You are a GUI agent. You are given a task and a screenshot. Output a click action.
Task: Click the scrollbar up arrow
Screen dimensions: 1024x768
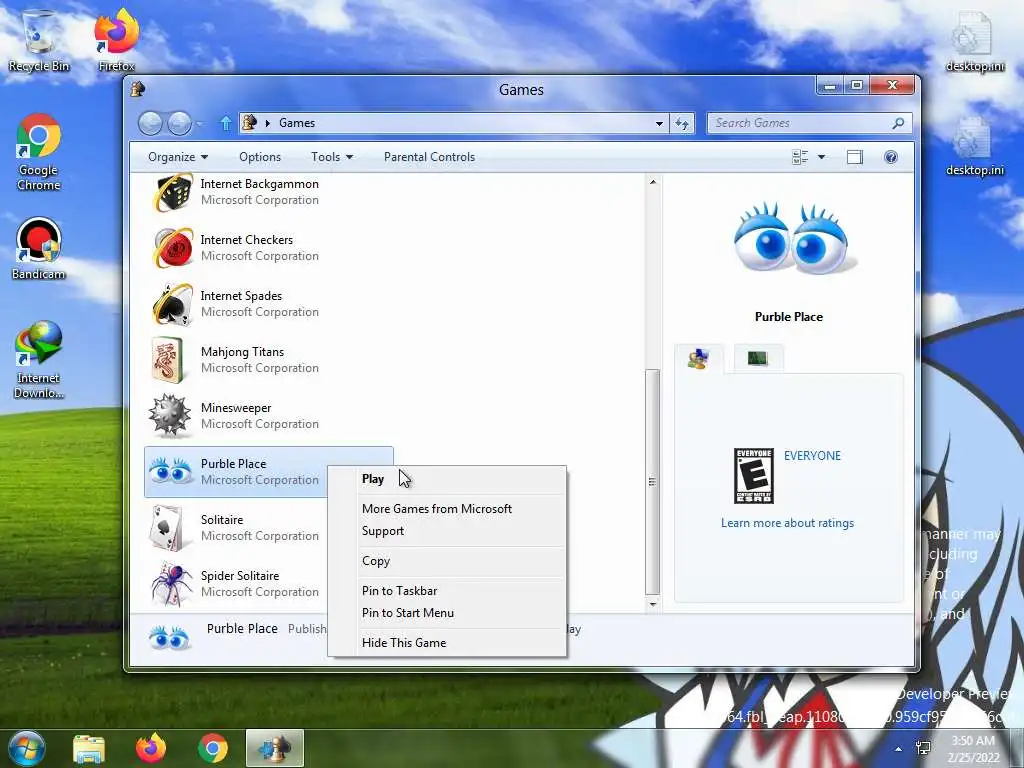pos(652,182)
